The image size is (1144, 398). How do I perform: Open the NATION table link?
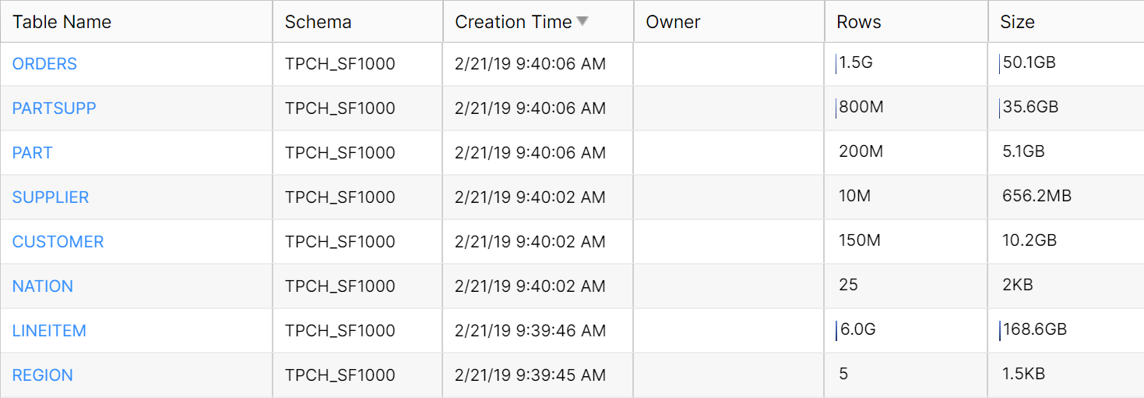(42, 286)
